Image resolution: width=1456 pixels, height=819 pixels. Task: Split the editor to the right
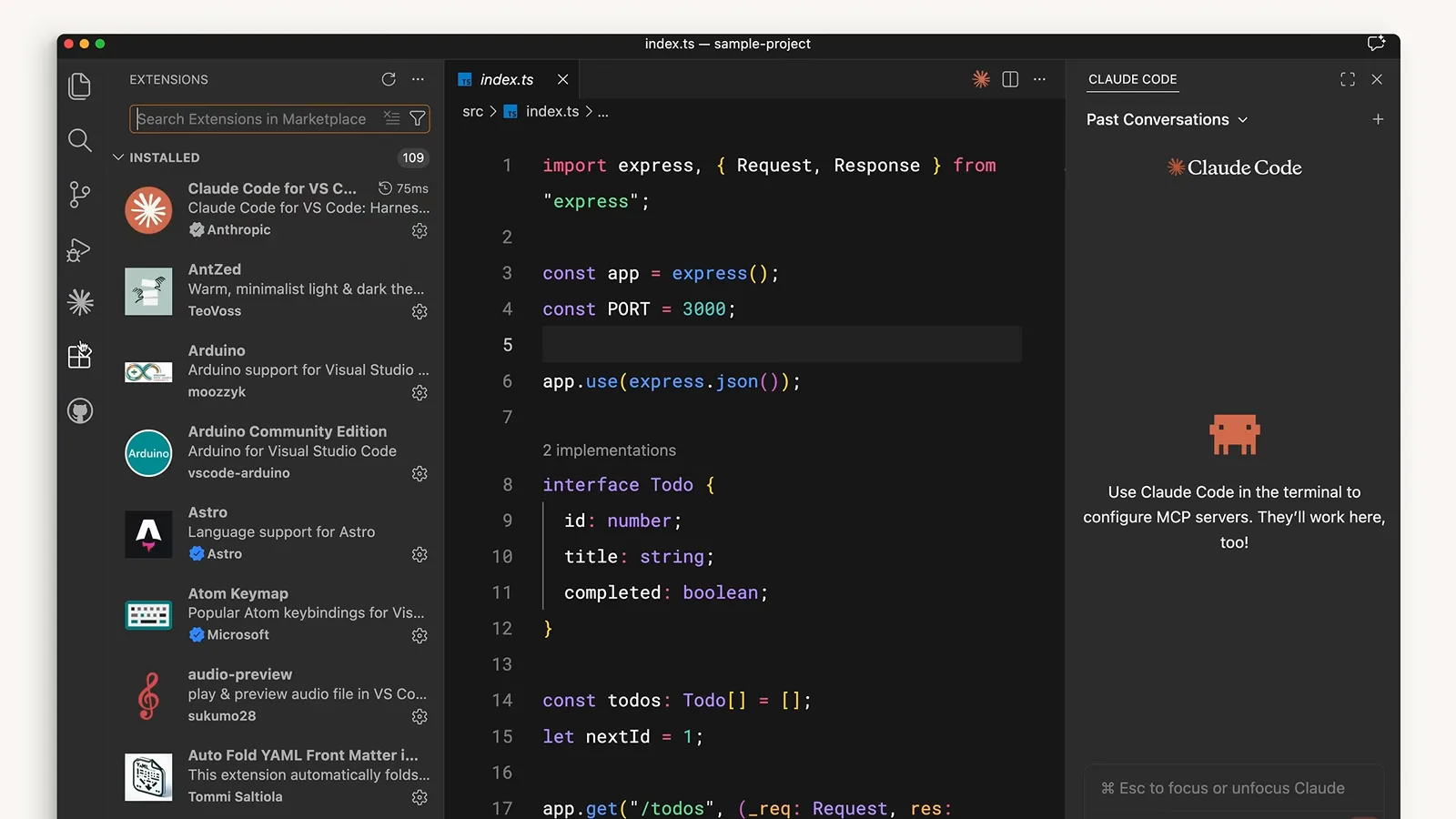tap(1010, 79)
